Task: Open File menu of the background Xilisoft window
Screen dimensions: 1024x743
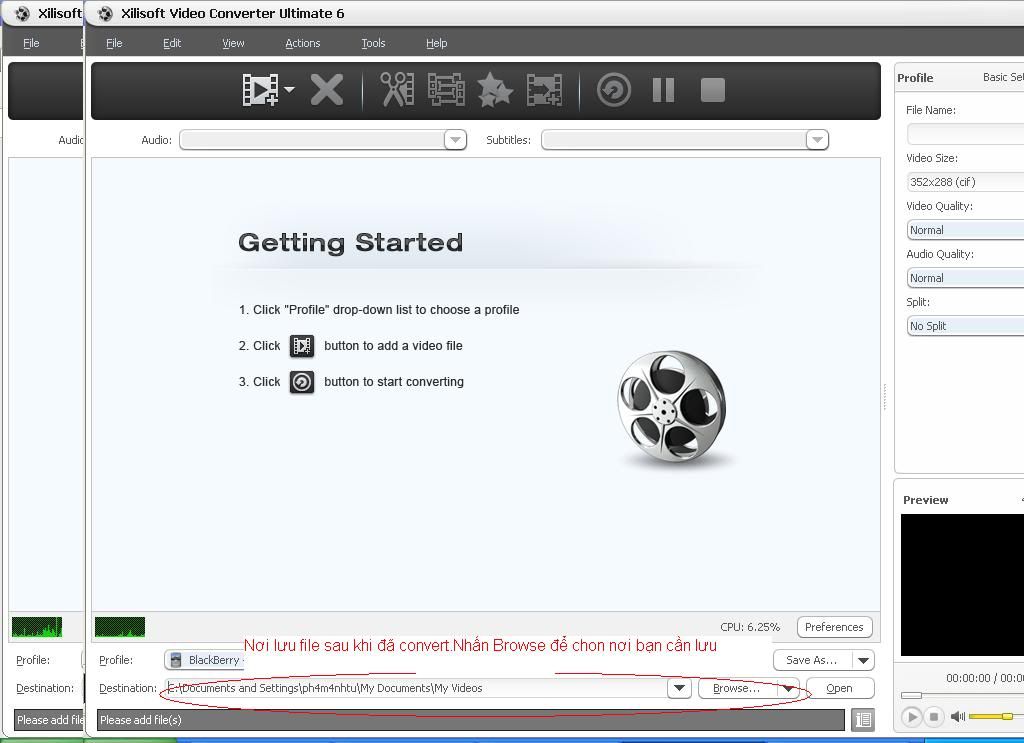Action: (31, 43)
